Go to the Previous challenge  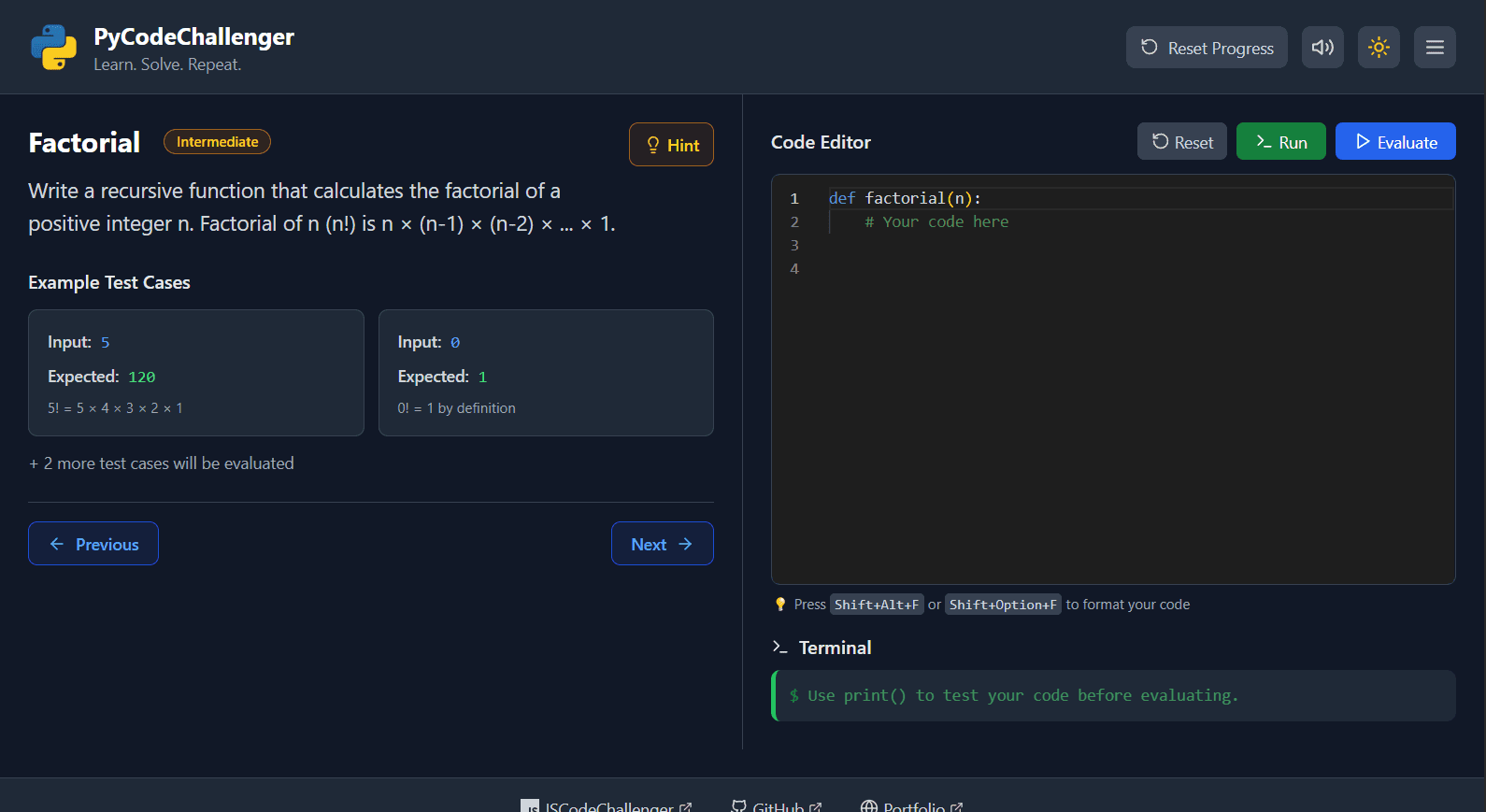(93, 543)
